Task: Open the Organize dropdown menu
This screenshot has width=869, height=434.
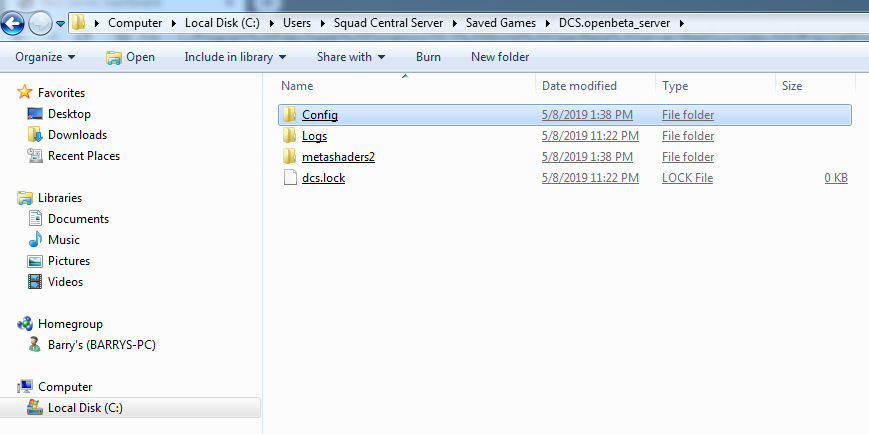Action: [x=45, y=57]
